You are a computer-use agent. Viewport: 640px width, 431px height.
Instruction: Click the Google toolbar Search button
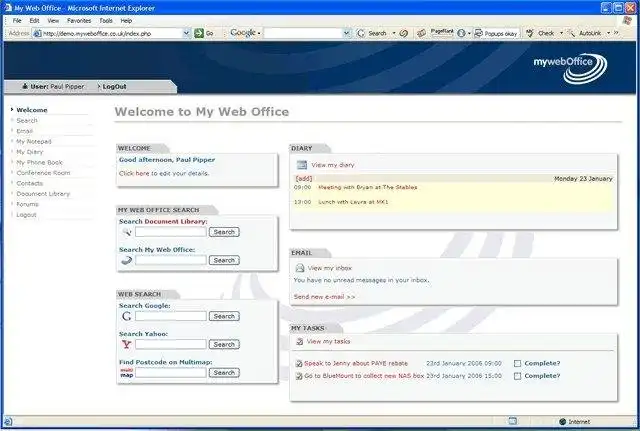(x=372, y=33)
